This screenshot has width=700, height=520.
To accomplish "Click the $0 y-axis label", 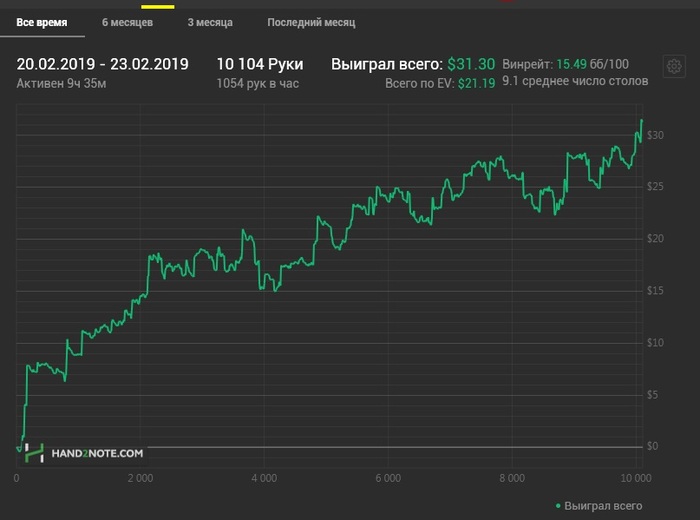I will 652,446.
